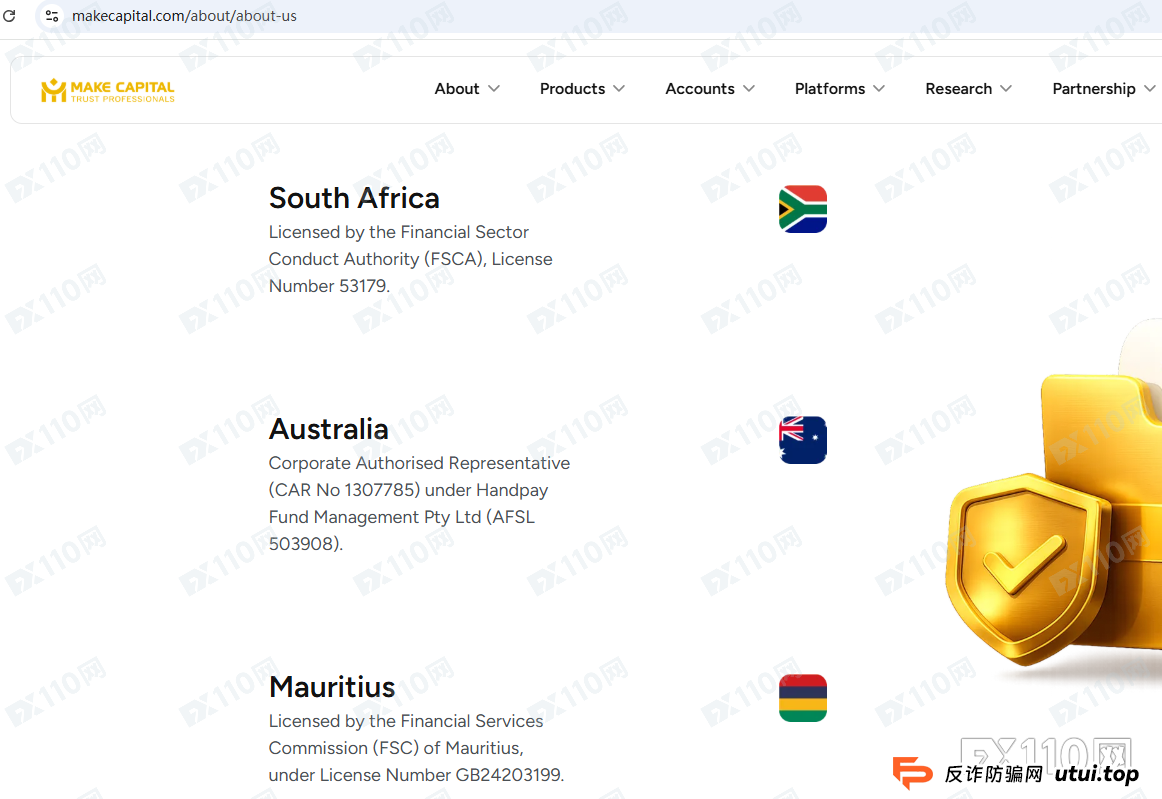Expand the Products chevron arrow
1162x799 pixels.
point(620,89)
